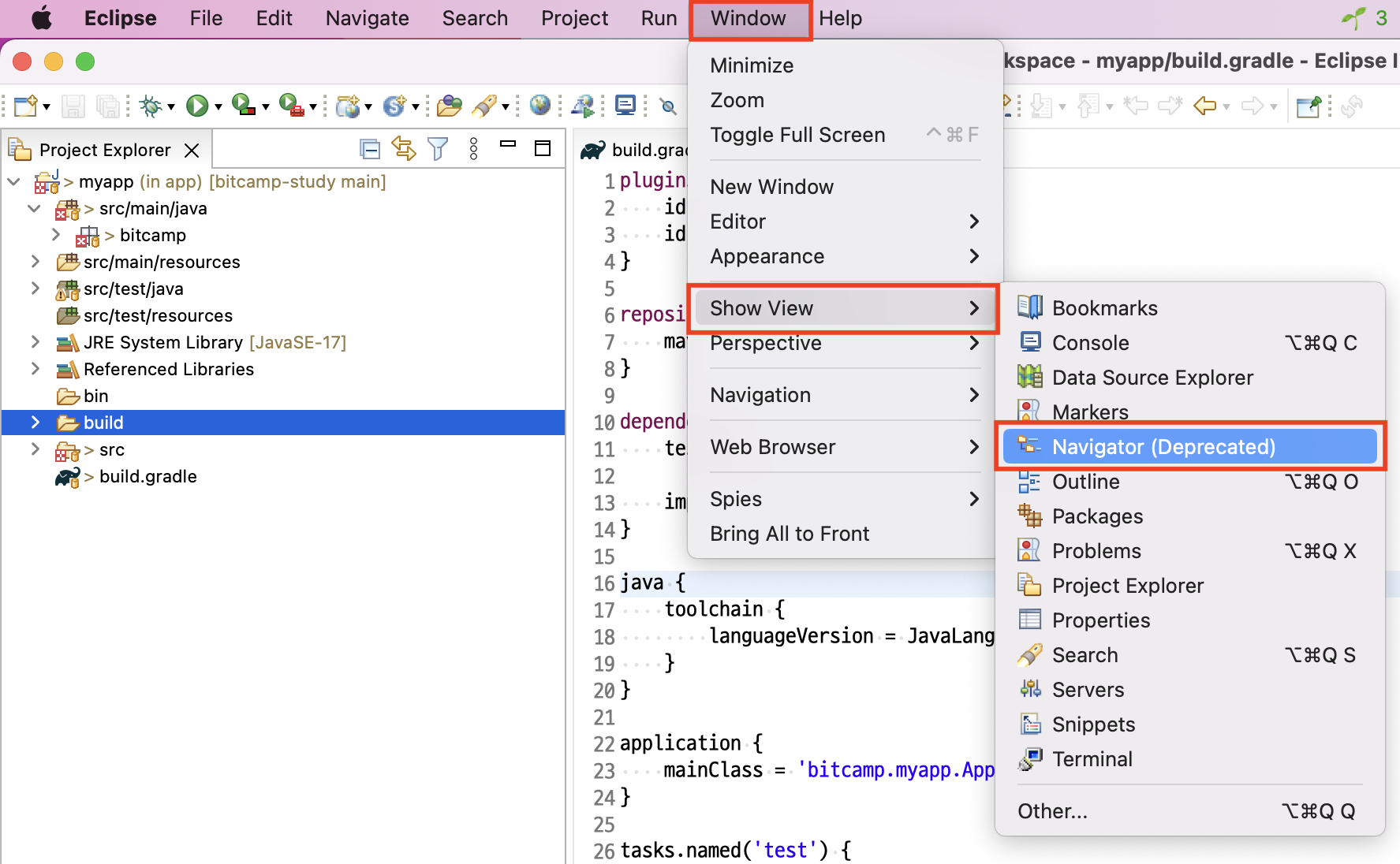The image size is (1400, 864).
Task: Expand the bitcamp package node
Action: tap(56, 235)
